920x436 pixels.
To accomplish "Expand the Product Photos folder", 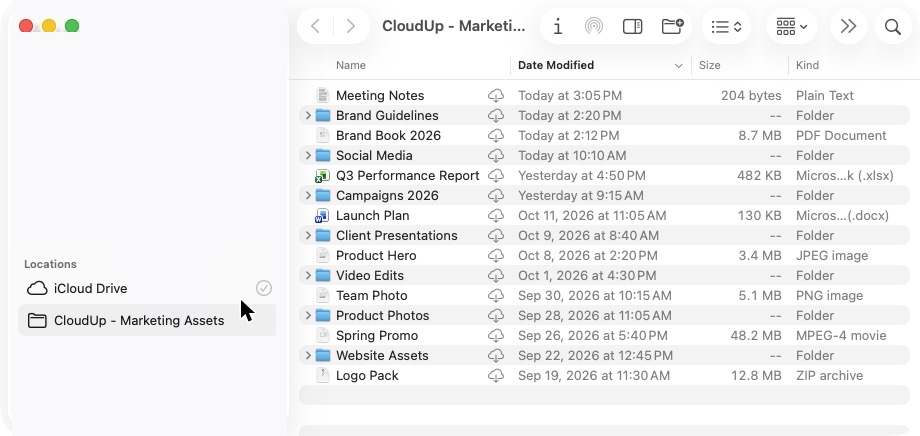I will pyautogui.click(x=308, y=316).
